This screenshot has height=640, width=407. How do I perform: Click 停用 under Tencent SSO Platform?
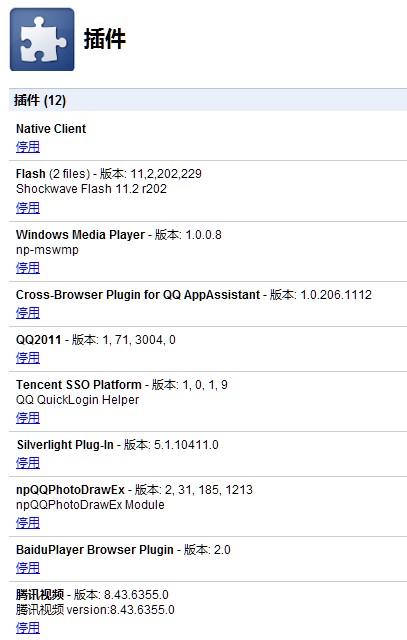point(28,418)
